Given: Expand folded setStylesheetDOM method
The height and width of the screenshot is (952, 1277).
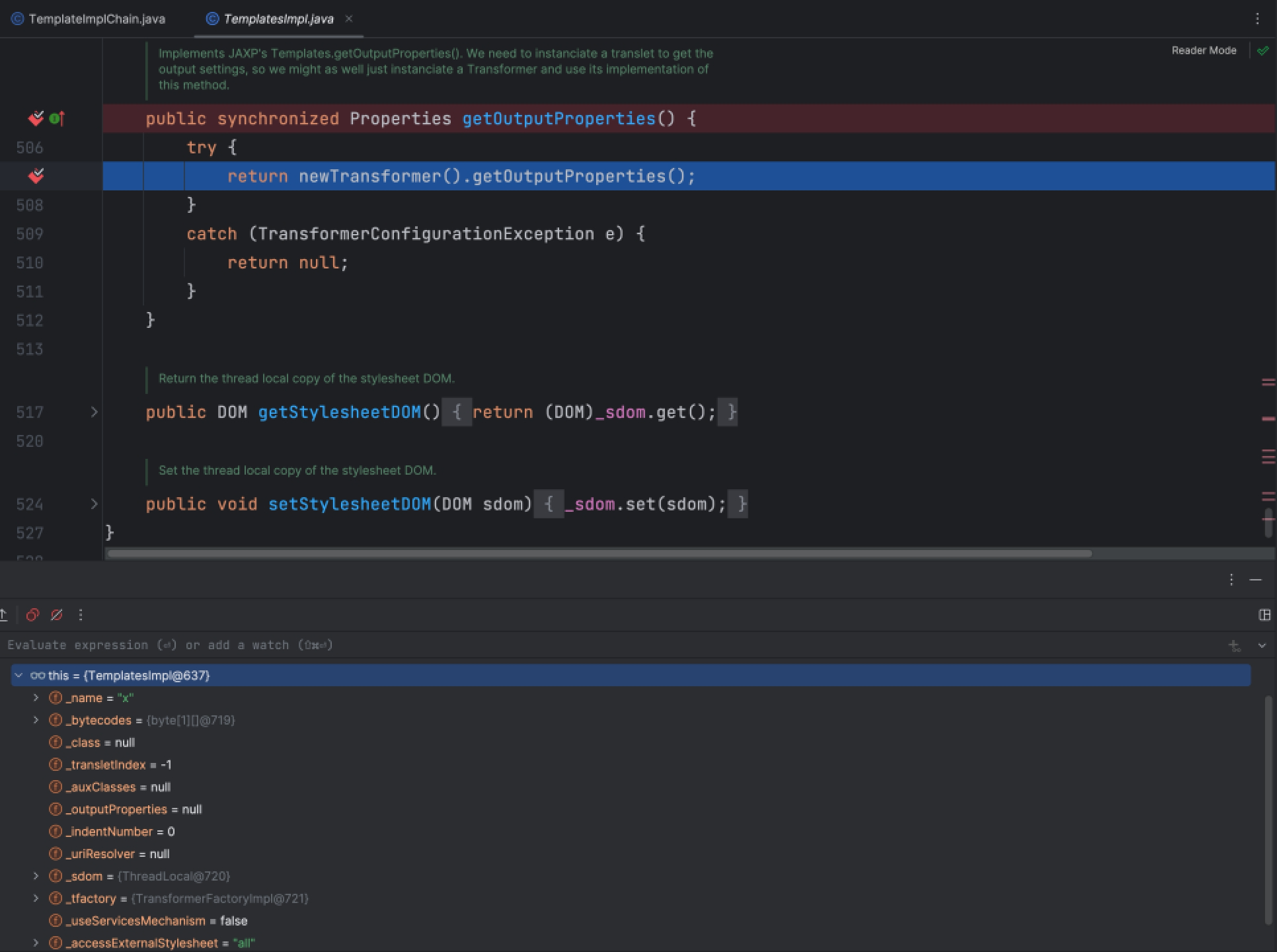Looking at the screenshot, I should point(94,504).
